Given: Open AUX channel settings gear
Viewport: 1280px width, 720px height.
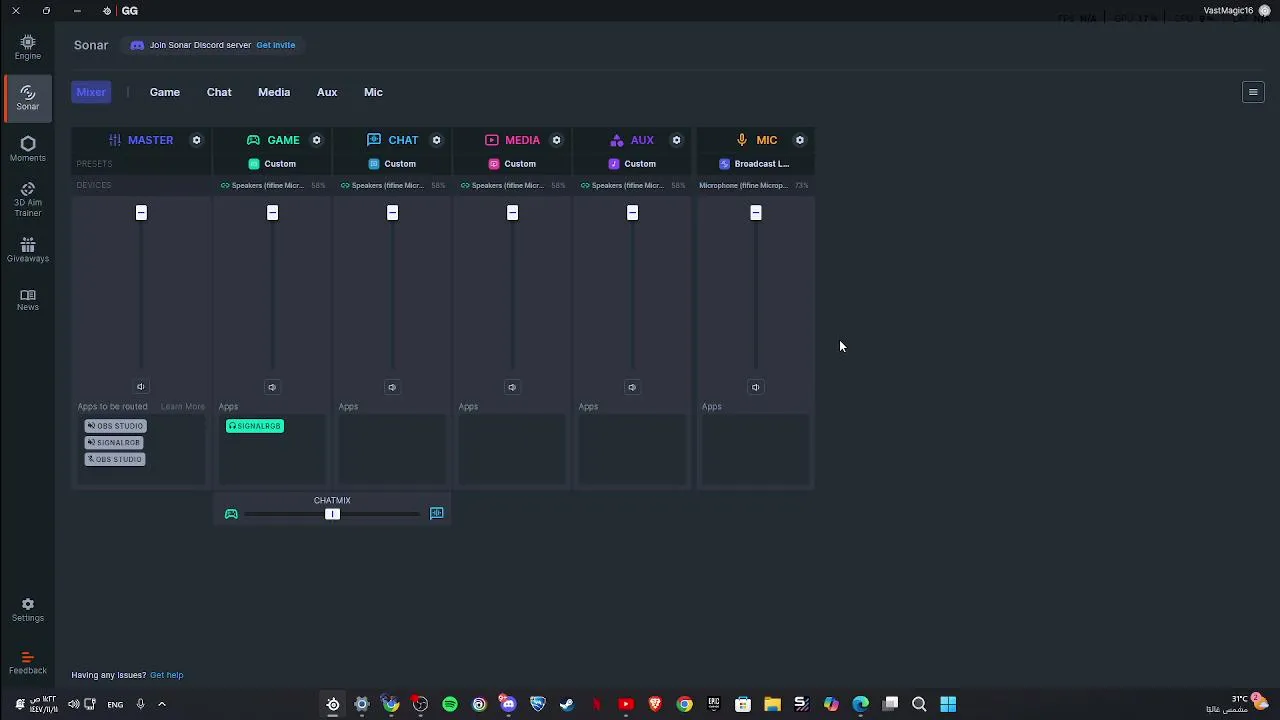Looking at the screenshot, I should [x=676, y=140].
